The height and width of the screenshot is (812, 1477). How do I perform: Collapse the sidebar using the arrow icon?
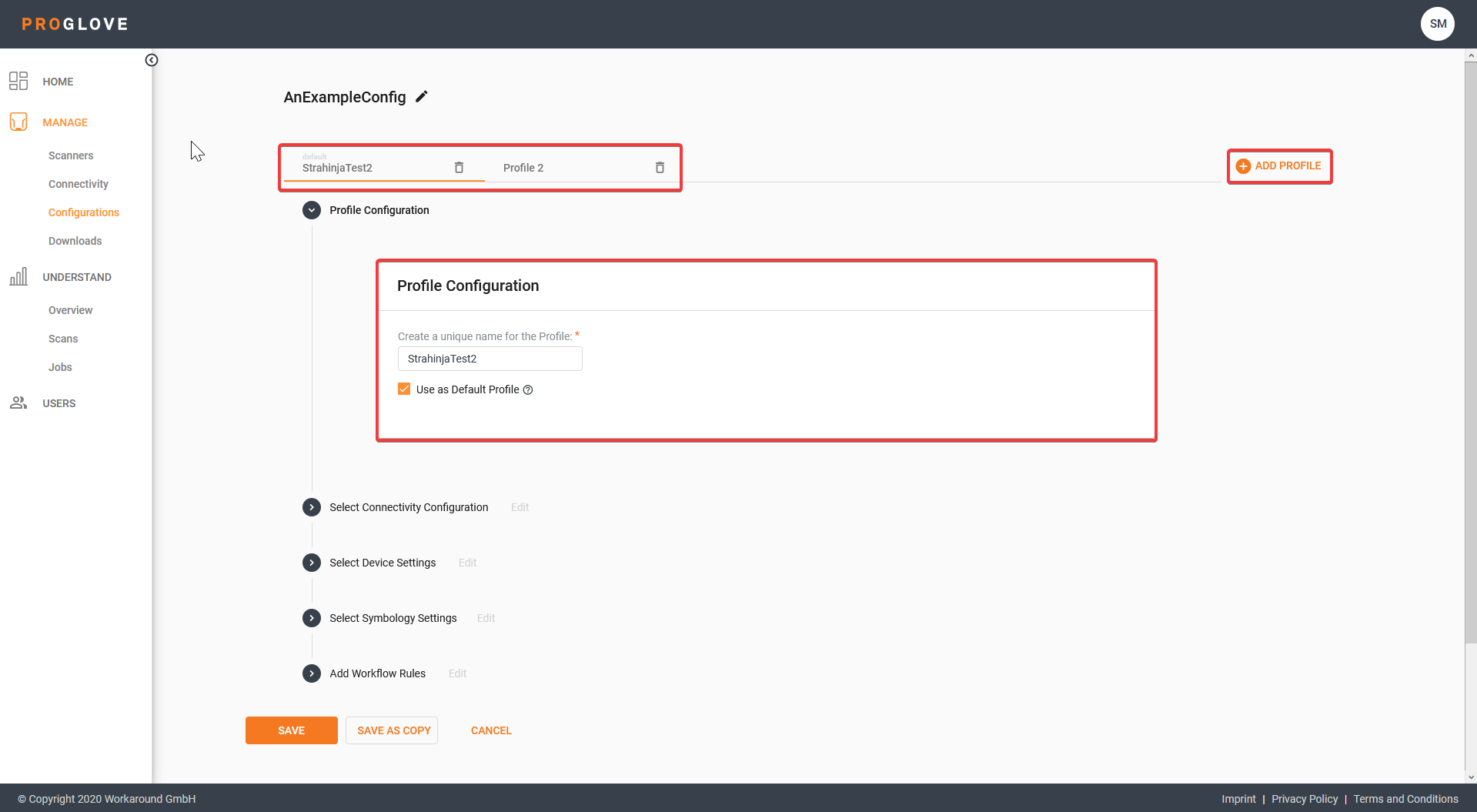coord(152,59)
